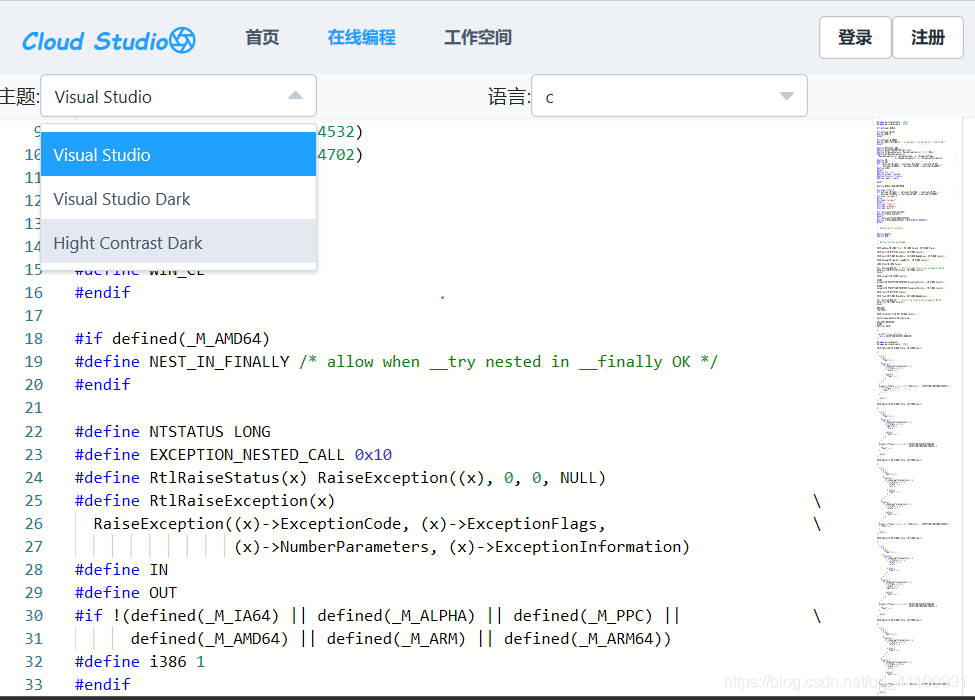Click the 注册 register button

coord(928,37)
